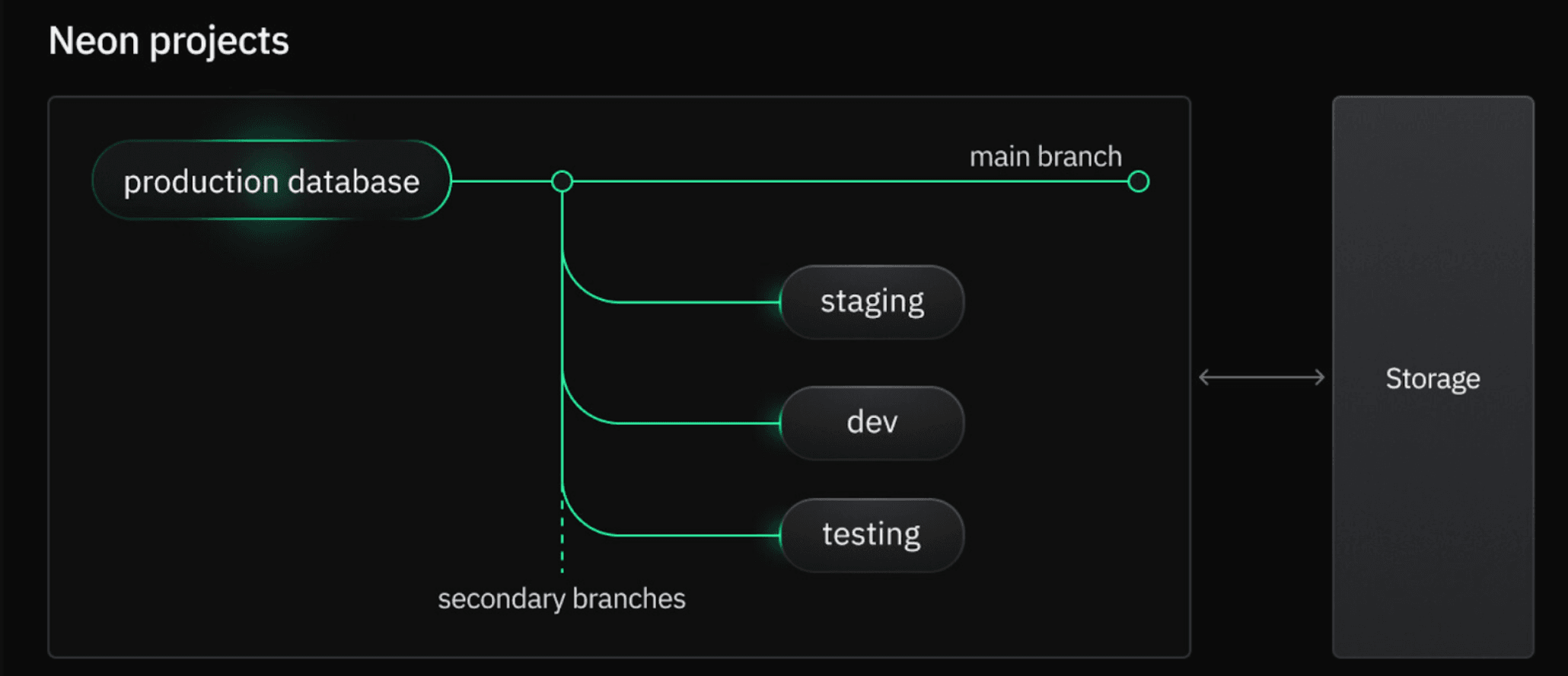1568x676 pixels.
Task: Select the staging branch pill
Action: (x=872, y=302)
